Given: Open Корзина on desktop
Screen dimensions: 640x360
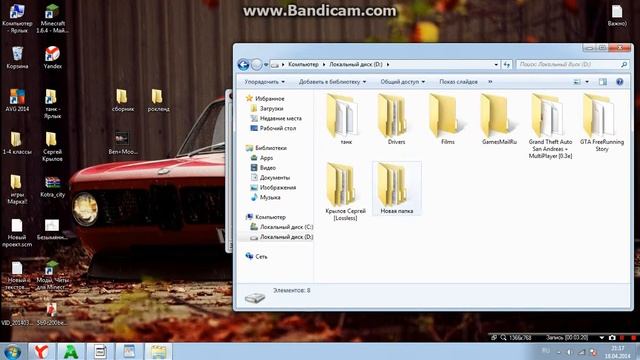Looking at the screenshot, I should 17,57.
